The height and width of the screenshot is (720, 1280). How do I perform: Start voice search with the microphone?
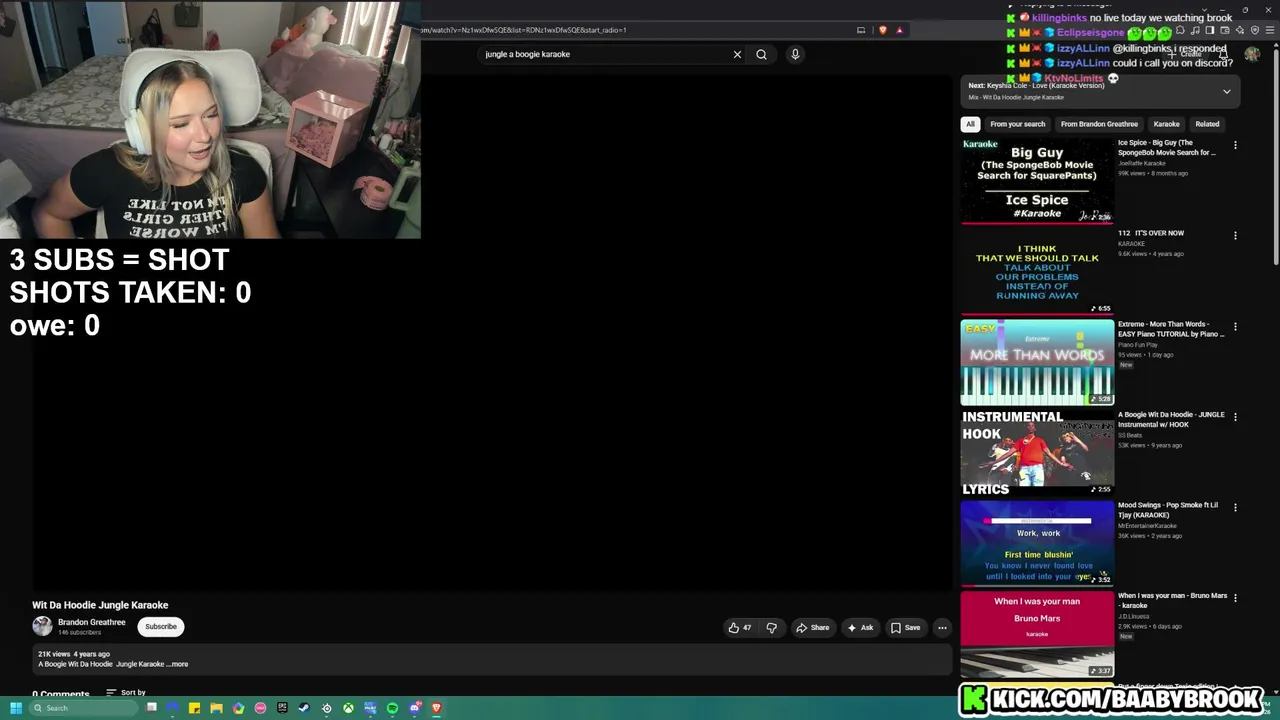pos(795,54)
